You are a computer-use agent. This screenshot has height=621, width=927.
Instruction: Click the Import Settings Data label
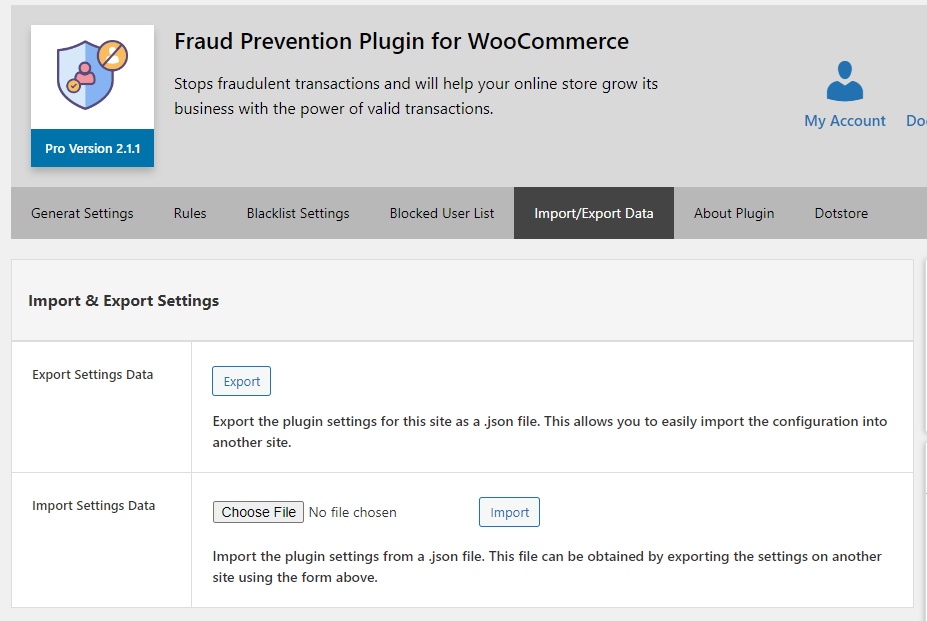[94, 505]
